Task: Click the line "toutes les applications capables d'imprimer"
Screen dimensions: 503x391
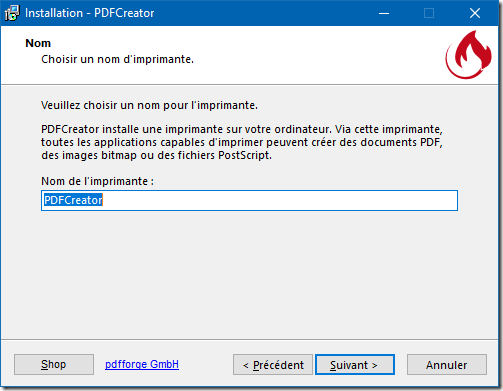Action: 242,142
